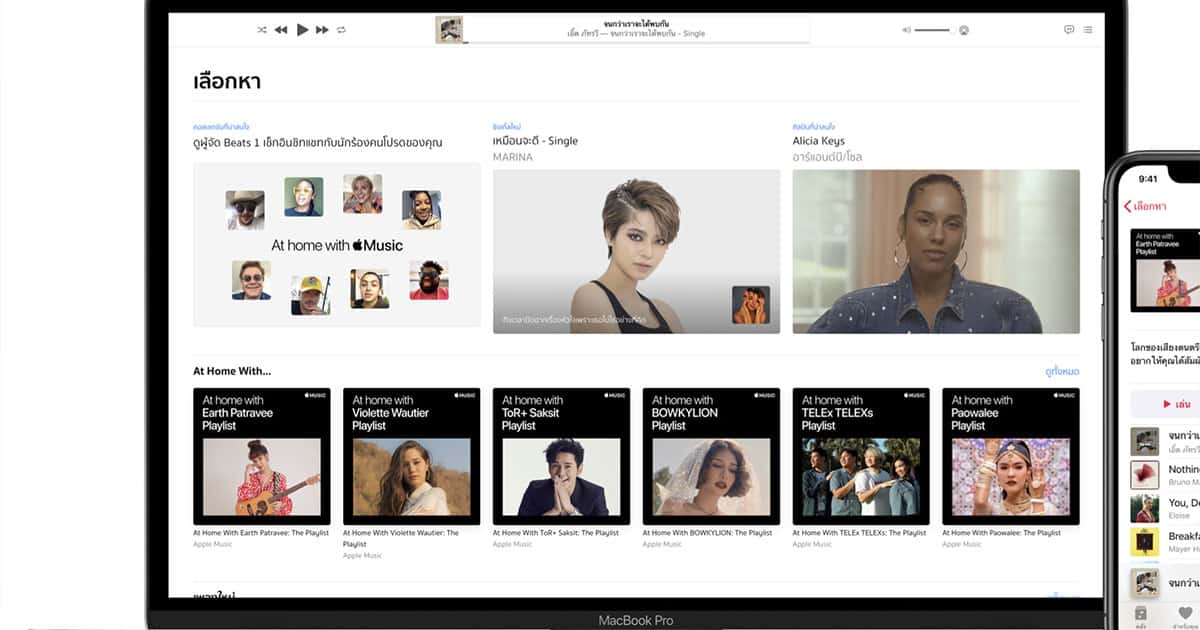Open the ดูทั้งหมด link in At Home With
1200x630 pixels.
coord(1062,371)
